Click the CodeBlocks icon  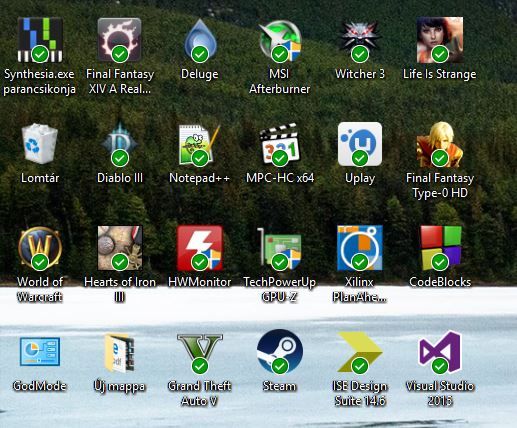coord(441,248)
